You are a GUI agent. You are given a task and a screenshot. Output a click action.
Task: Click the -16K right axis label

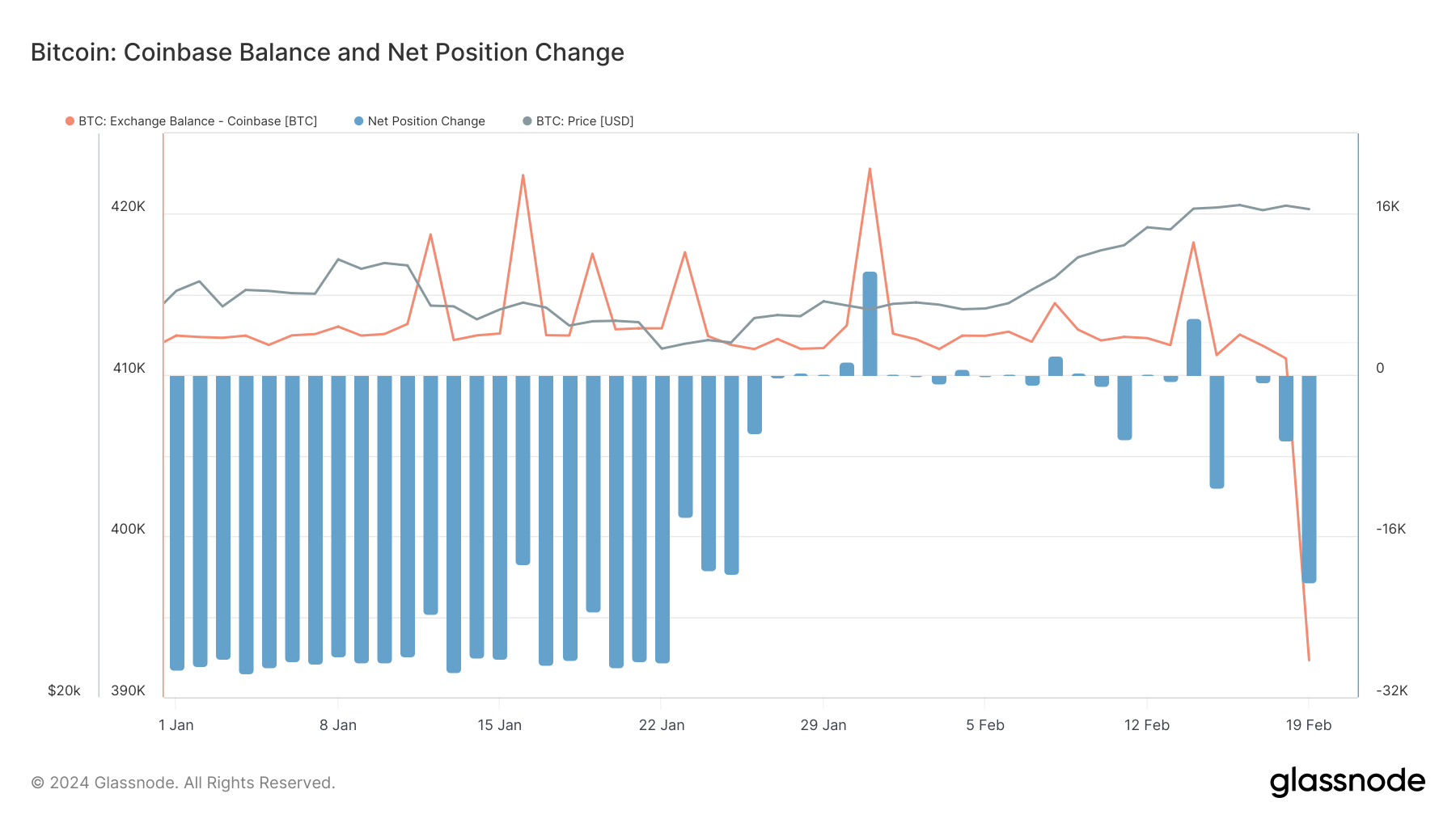coord(1391,530)
